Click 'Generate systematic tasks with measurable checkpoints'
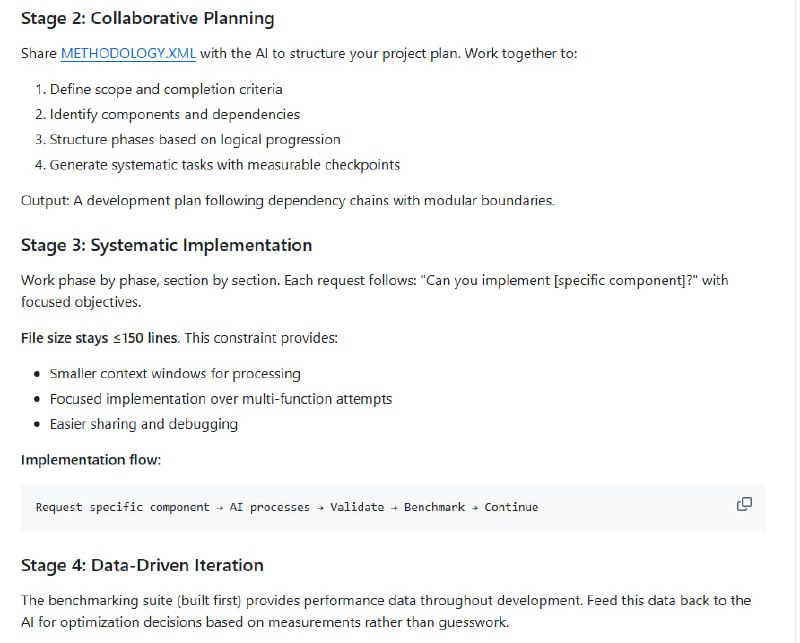Image resolution: width=800 pixels, height=643 pixels. point(224,164)
